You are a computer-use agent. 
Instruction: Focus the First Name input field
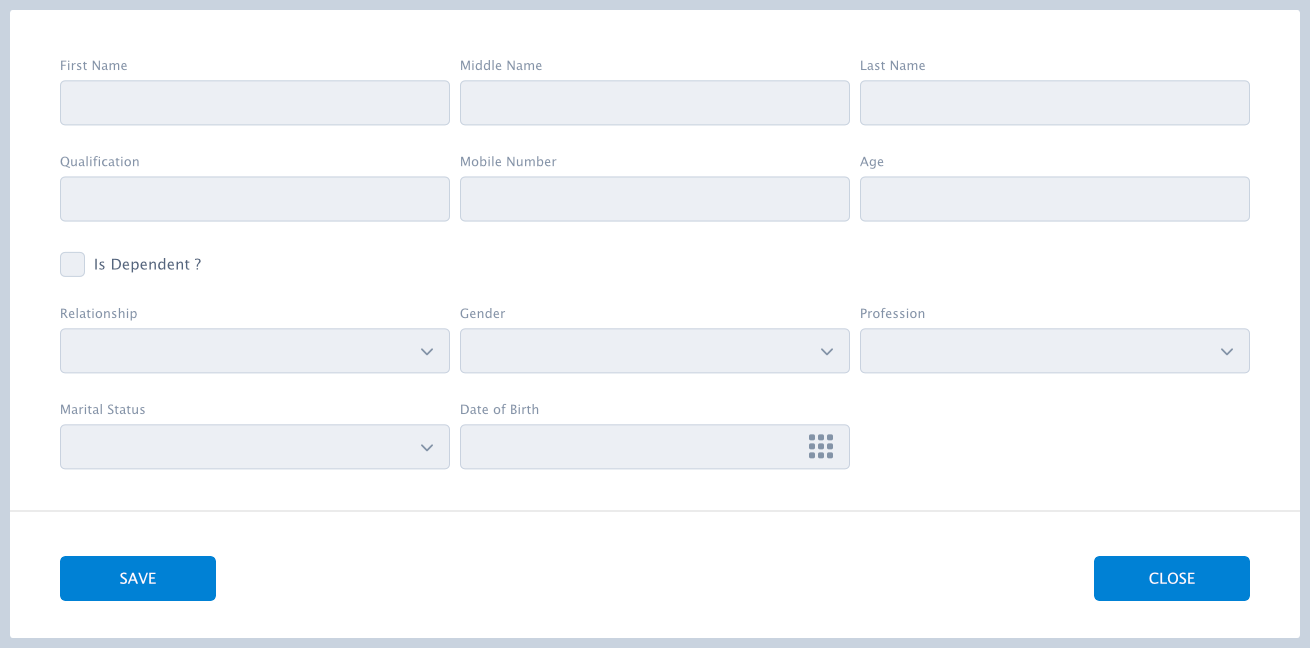[255, 103]
